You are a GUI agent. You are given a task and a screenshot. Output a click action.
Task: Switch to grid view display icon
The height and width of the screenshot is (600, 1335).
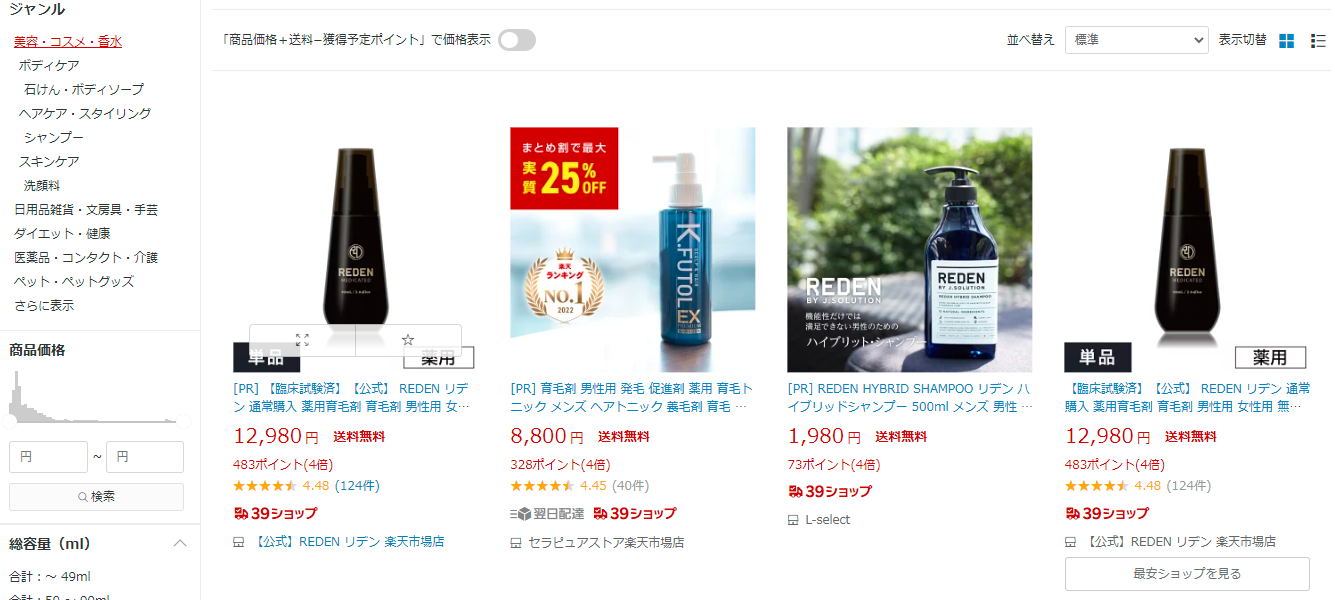pyautogui.click(x=1286, y=40)
